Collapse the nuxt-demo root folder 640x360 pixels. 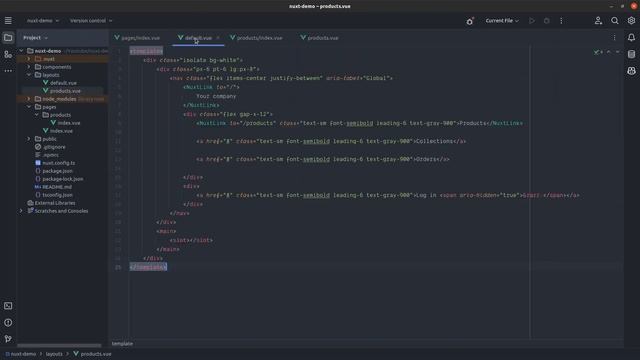pos(21,51)
